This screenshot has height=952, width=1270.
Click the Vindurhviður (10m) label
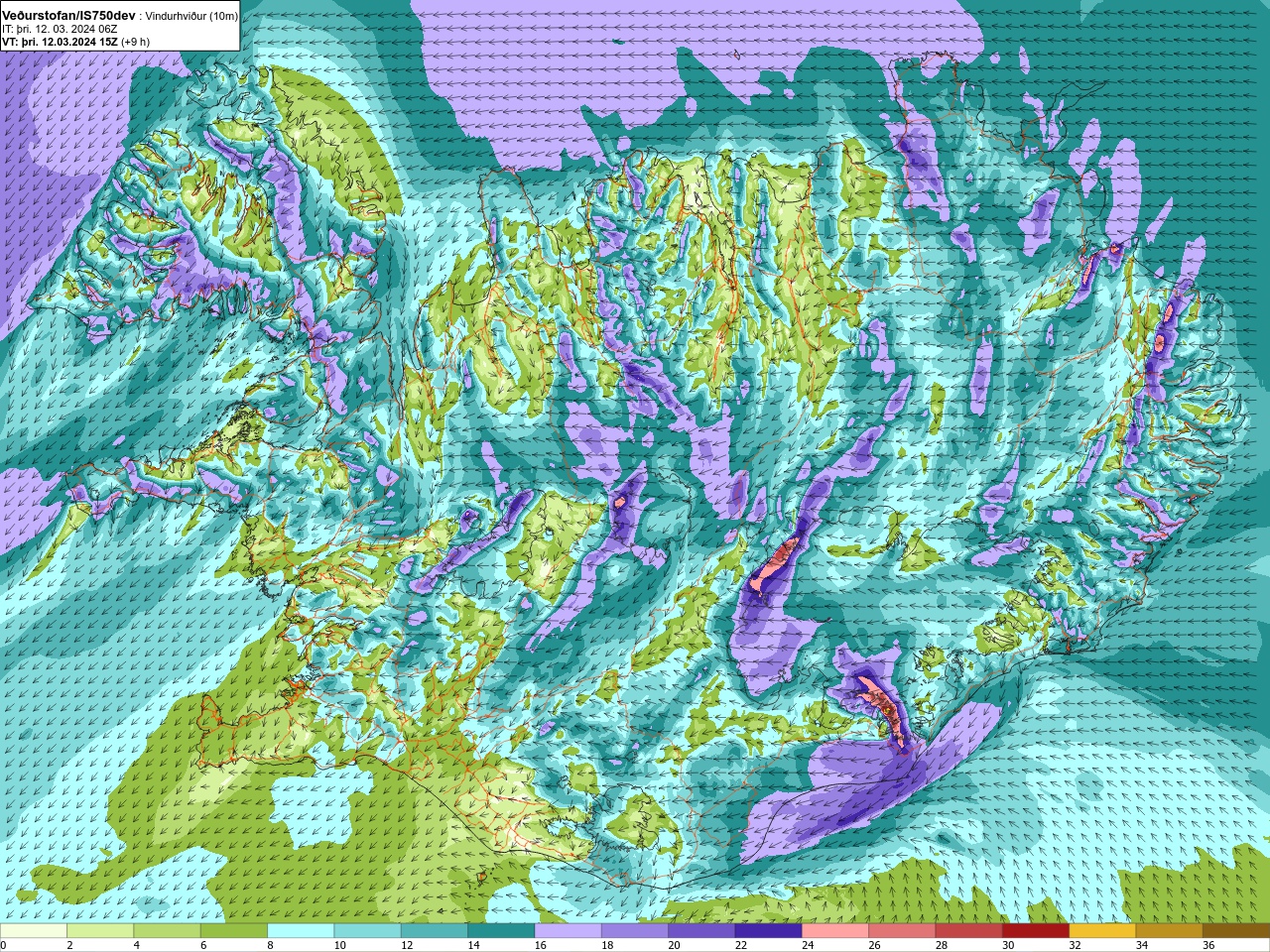190,17
